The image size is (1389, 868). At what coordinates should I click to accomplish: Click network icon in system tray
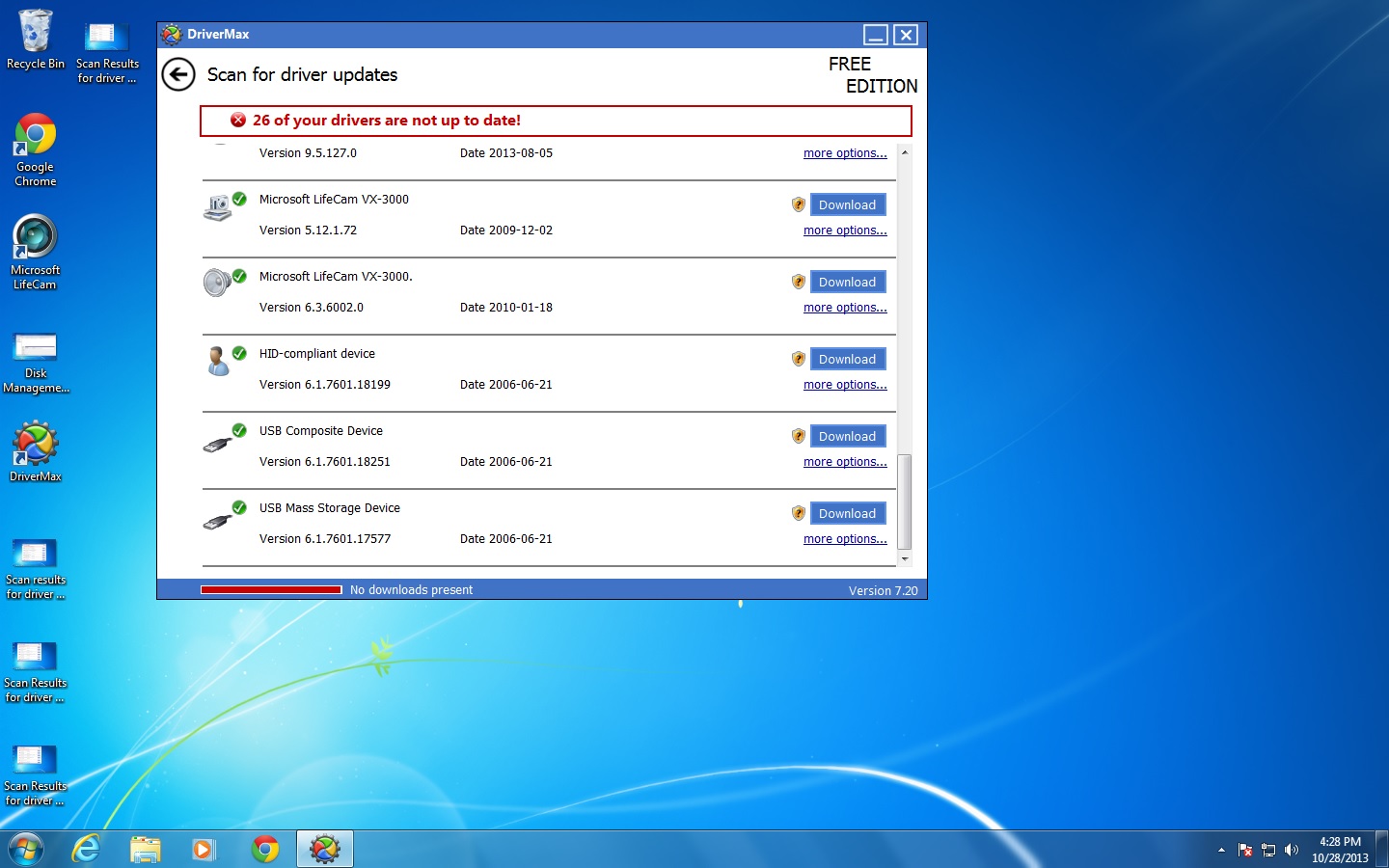1268,850
